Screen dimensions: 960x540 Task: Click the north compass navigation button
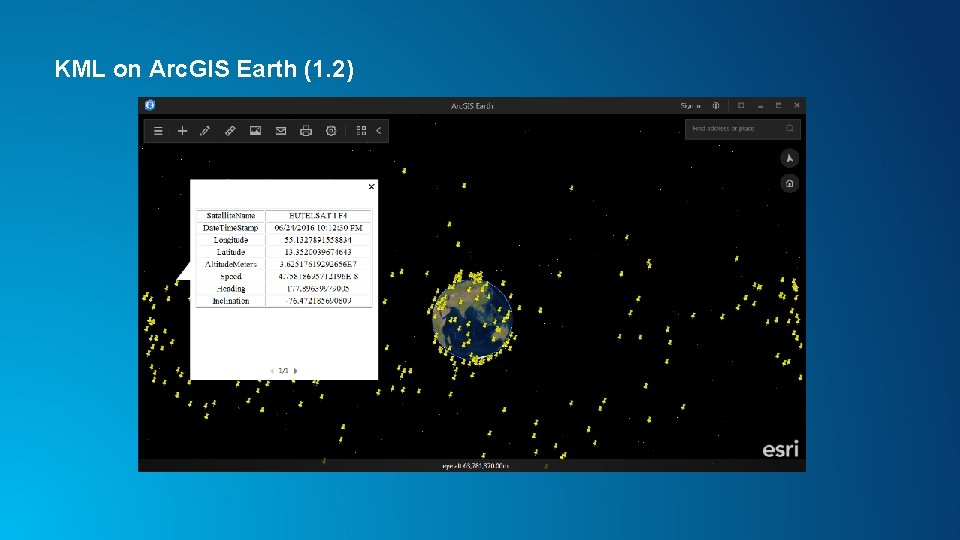coord(790,159)
